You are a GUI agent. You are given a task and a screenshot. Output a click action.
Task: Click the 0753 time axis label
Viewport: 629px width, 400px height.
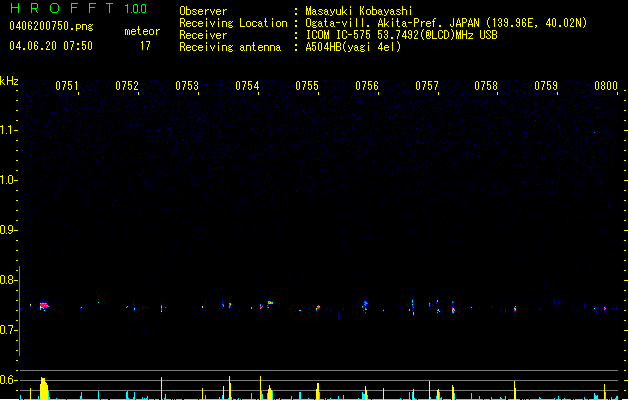(x=187, y=86)
